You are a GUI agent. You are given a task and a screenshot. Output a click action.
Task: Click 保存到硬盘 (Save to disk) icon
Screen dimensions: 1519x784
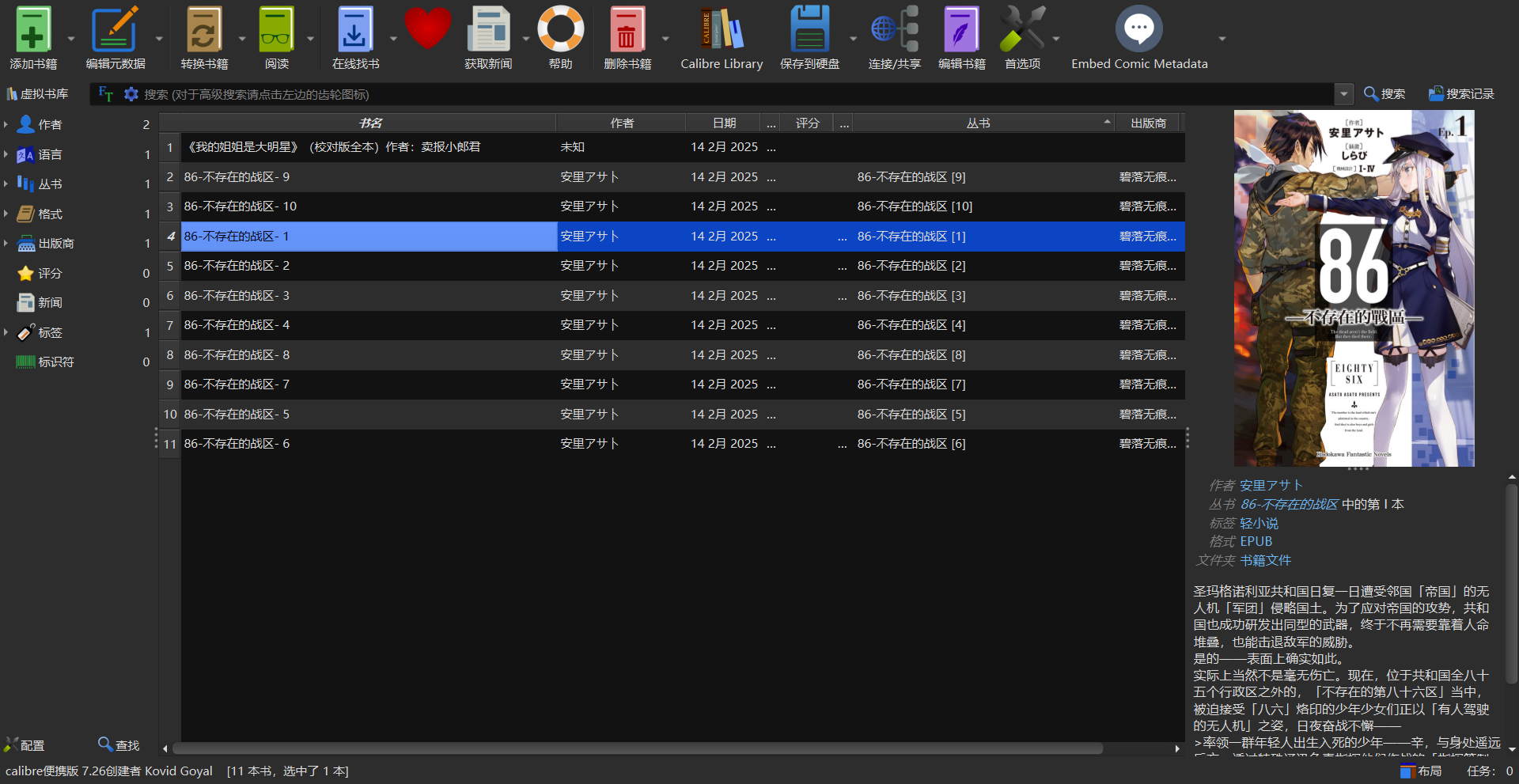click(x=809, y=30)
